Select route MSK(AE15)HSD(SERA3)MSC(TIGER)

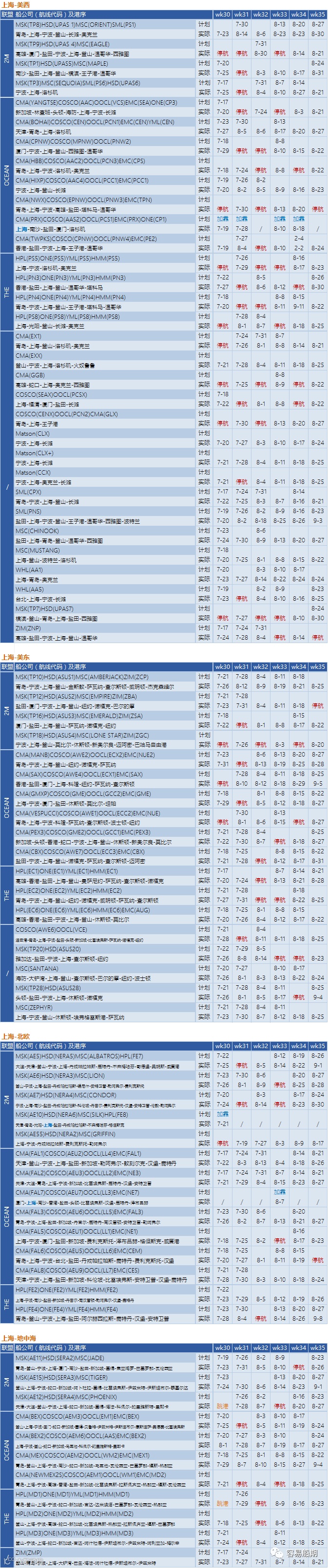[61, 1378]
